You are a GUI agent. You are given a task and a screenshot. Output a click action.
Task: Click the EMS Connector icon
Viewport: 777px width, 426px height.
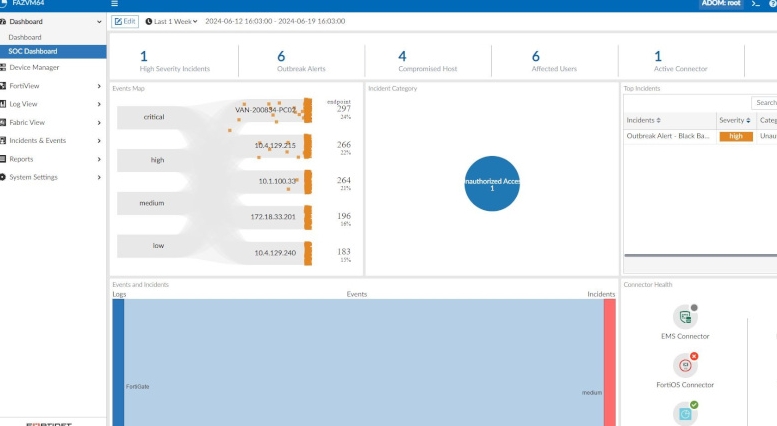coord(685,318)
